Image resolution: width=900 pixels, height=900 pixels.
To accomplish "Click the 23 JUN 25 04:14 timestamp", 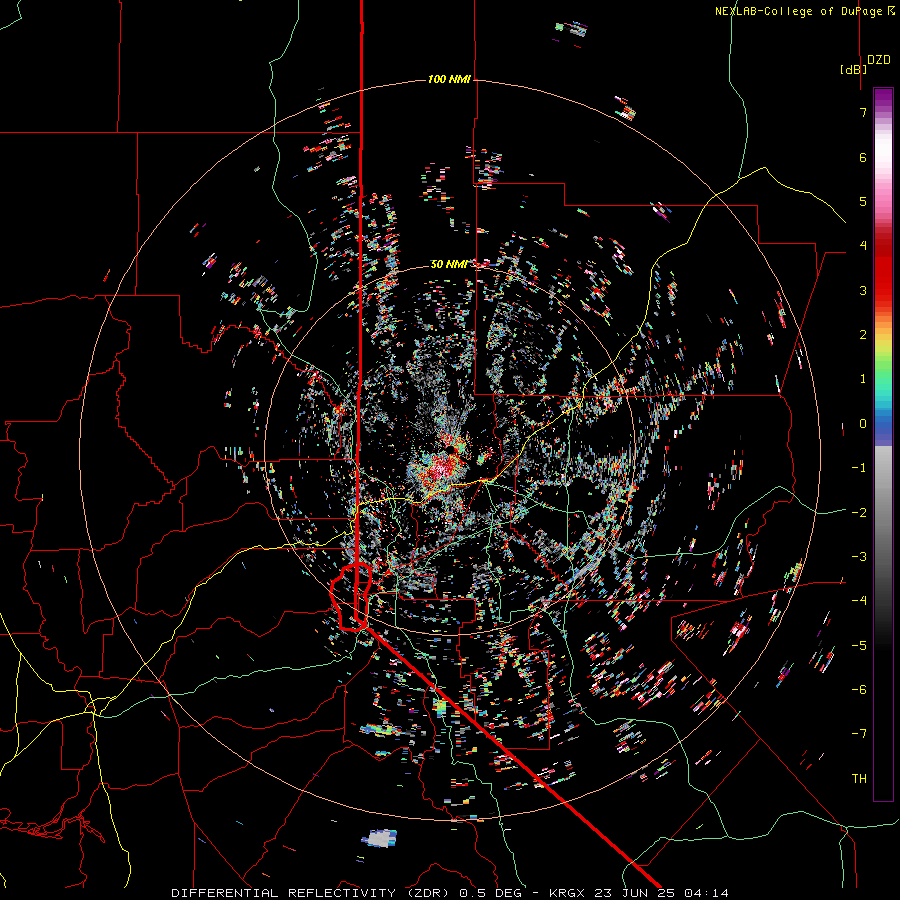I will (661, 893).
